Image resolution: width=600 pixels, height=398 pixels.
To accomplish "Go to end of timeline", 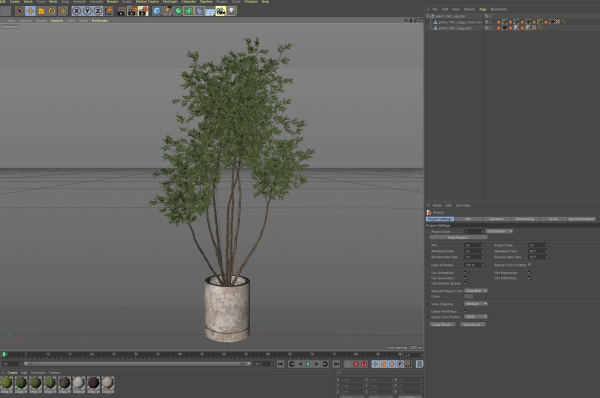I will click(336, 364).
